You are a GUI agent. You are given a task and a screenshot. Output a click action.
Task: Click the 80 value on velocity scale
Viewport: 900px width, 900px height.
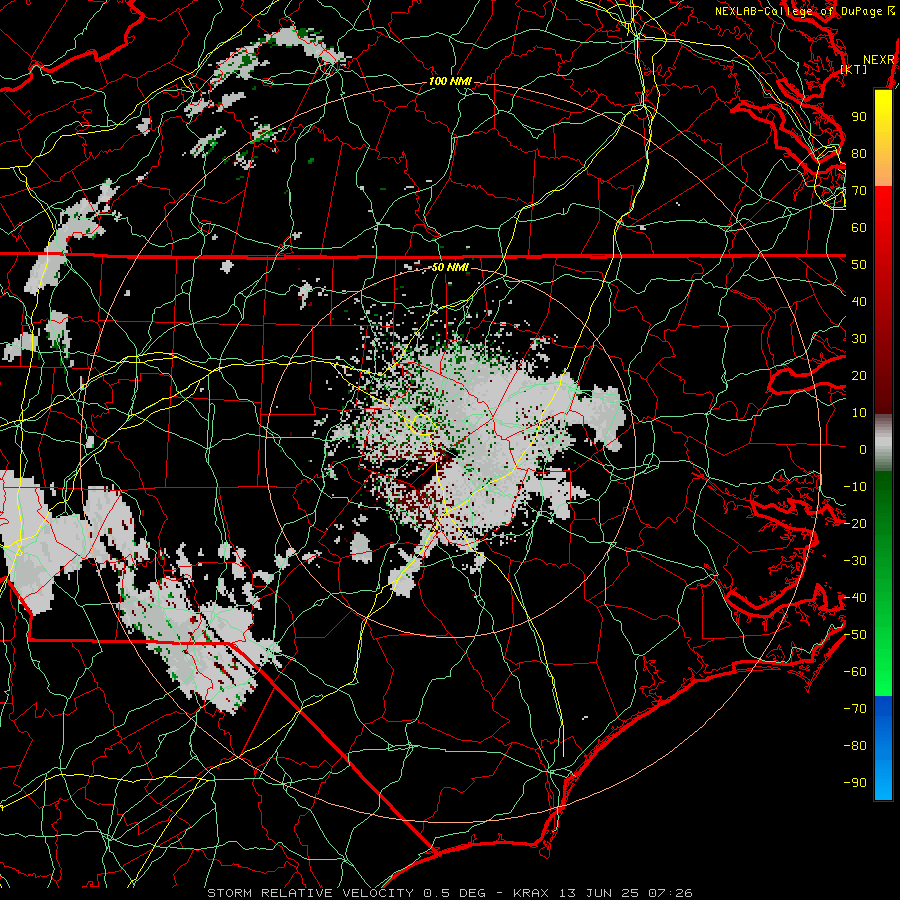click(x=859, y=154)
